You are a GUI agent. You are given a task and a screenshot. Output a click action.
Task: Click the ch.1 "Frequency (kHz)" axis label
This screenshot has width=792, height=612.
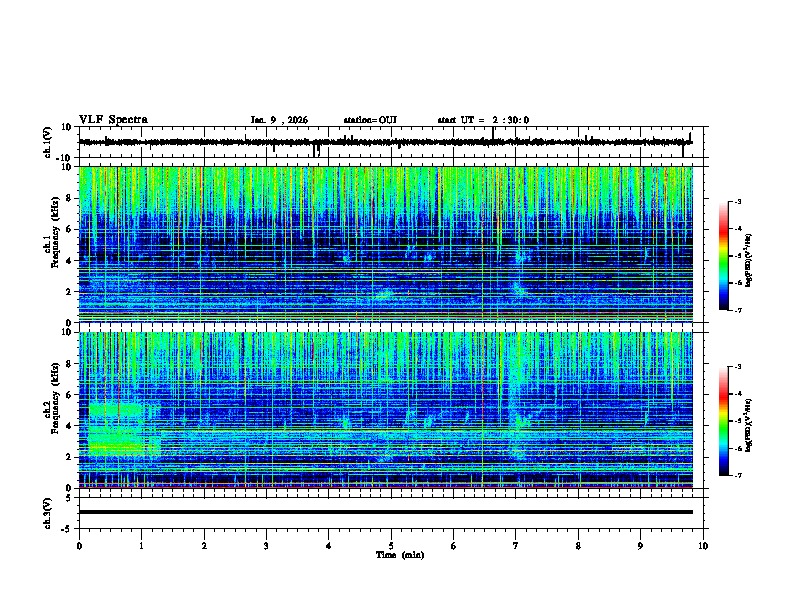(x=55, y=233)
